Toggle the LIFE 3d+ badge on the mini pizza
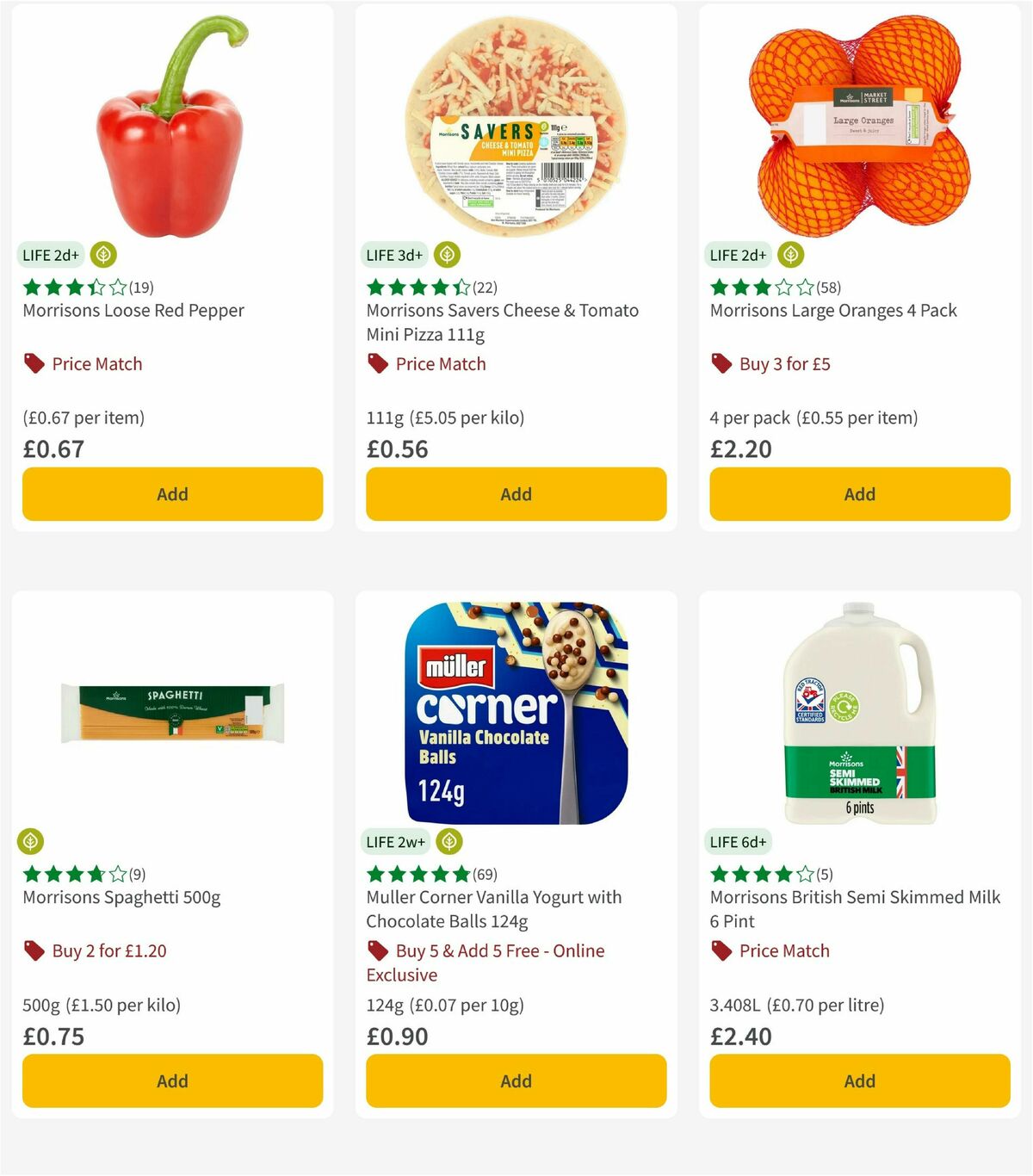 coord(394,255)
